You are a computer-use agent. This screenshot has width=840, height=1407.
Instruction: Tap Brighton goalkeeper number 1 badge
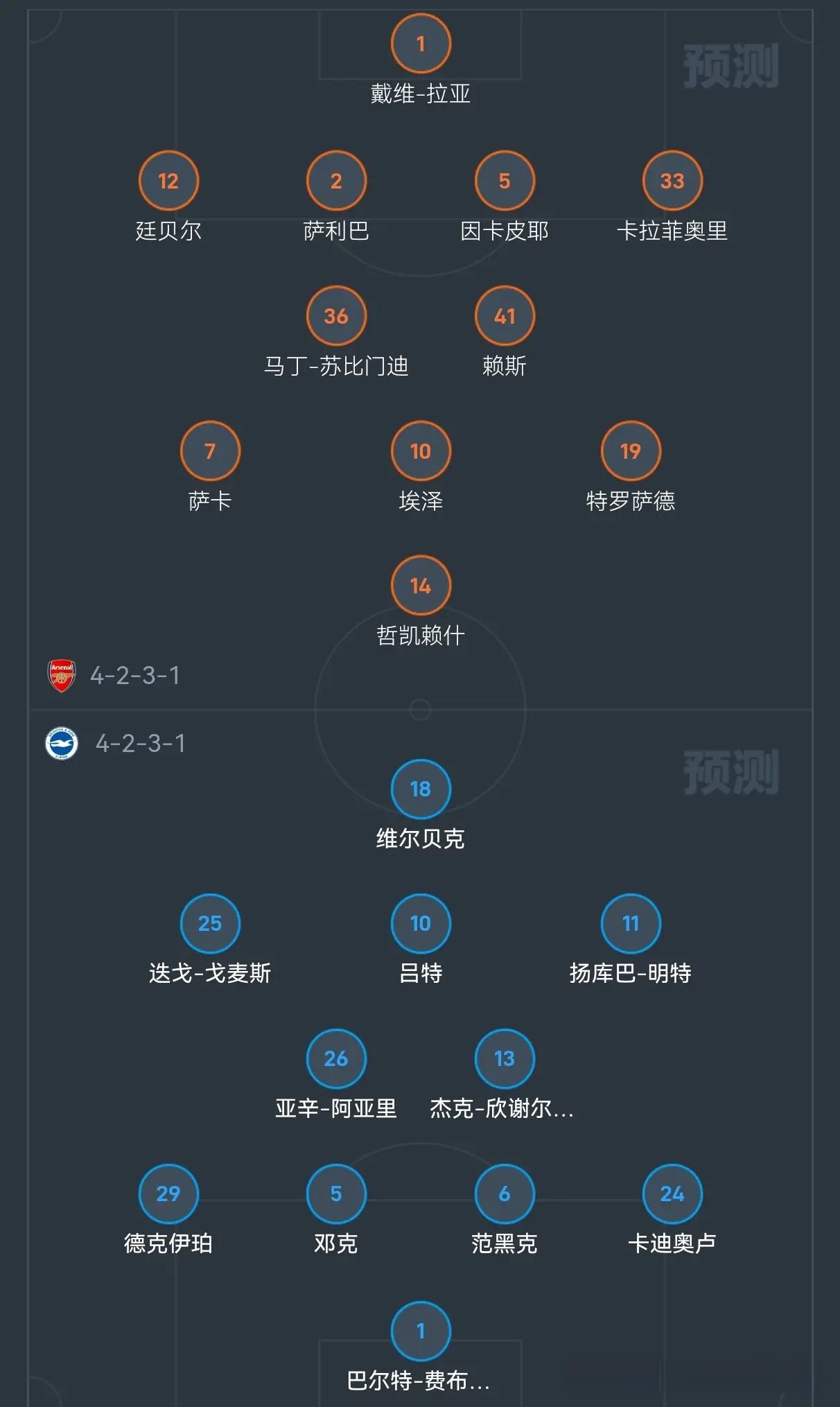tap(421, 1331)
